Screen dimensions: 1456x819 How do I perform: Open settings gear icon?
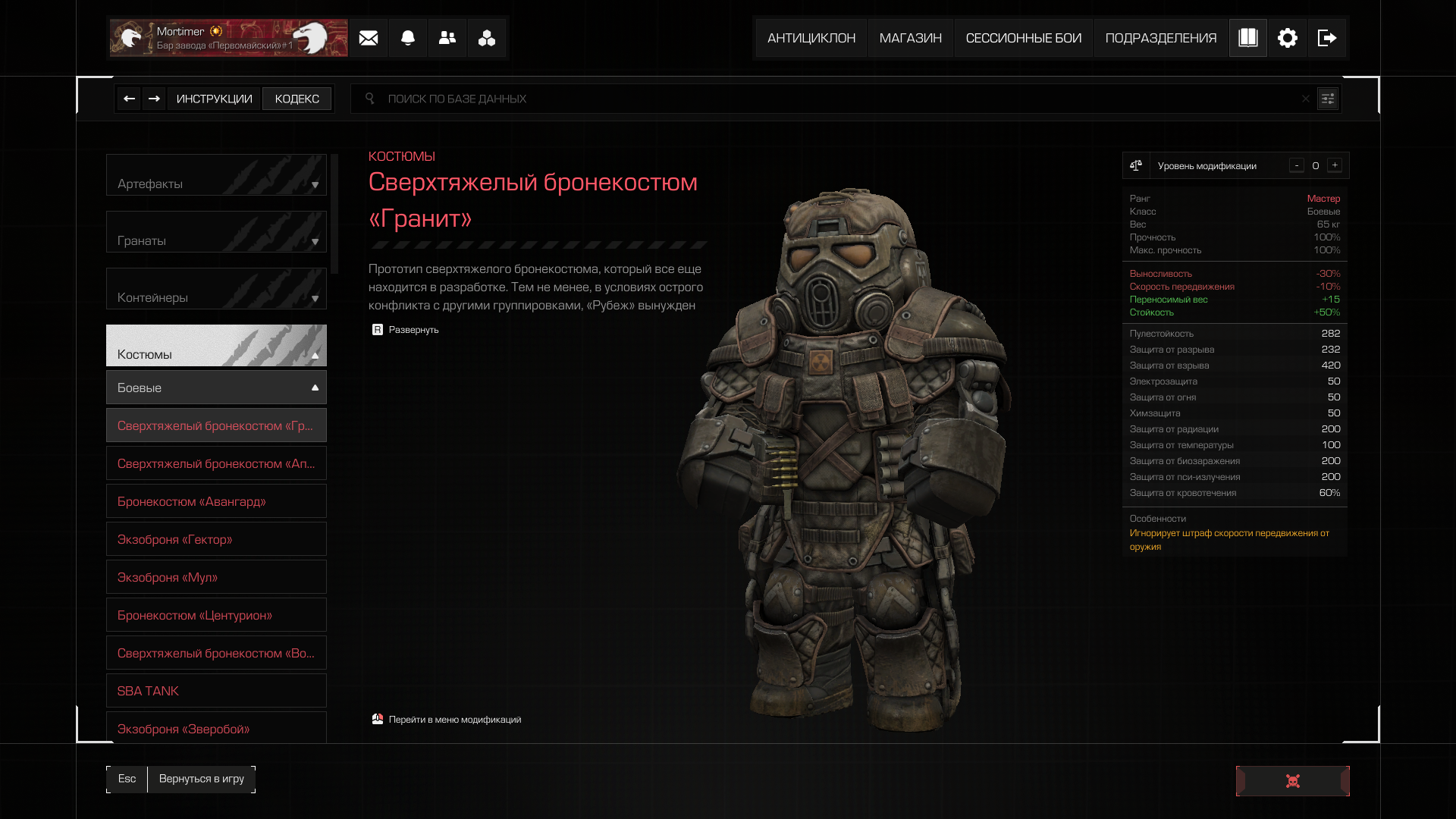tap(1288, 38)
